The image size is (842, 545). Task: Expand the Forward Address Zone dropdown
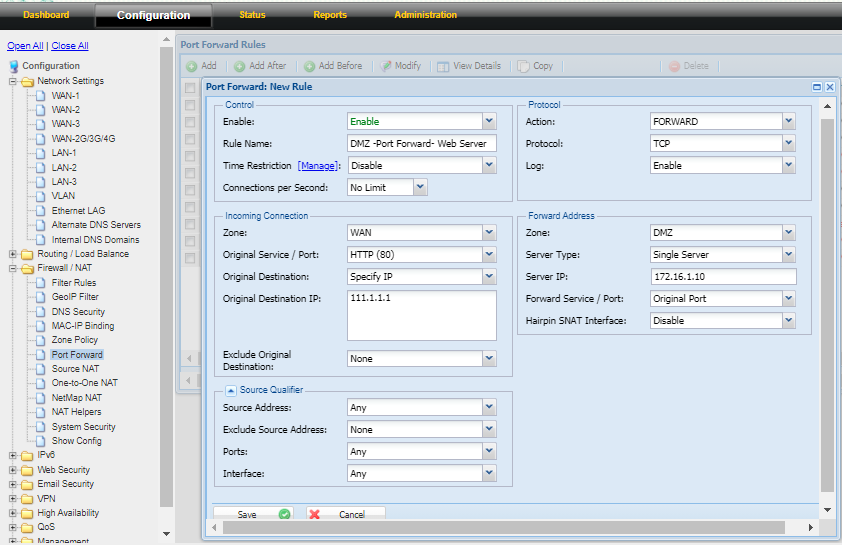pyautogui.click(x=788, y=233)
